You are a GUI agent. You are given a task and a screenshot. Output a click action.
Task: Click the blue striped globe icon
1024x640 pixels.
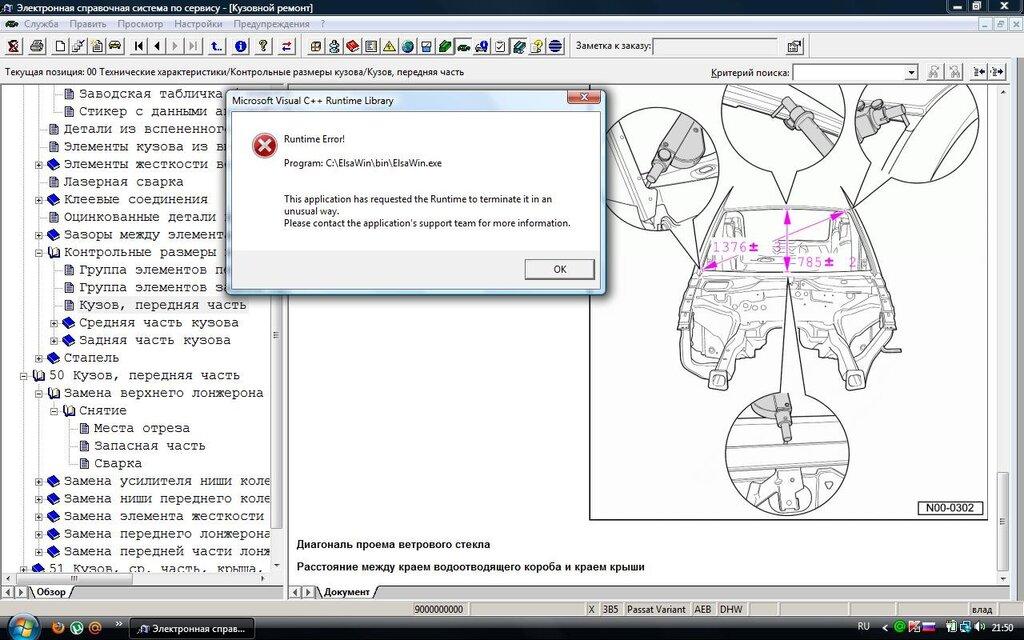point(555,46)
